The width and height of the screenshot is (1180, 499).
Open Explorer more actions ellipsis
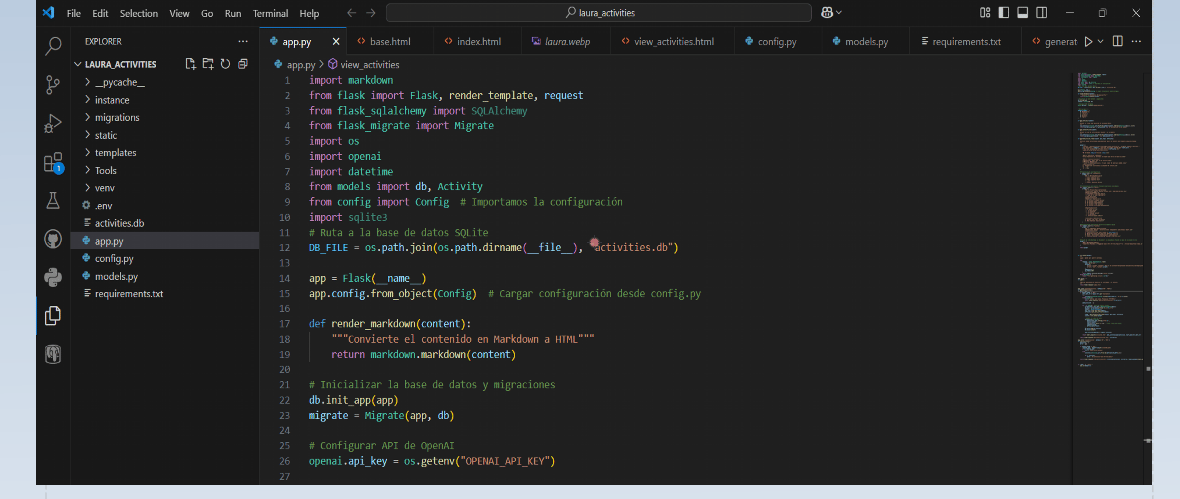242,41
